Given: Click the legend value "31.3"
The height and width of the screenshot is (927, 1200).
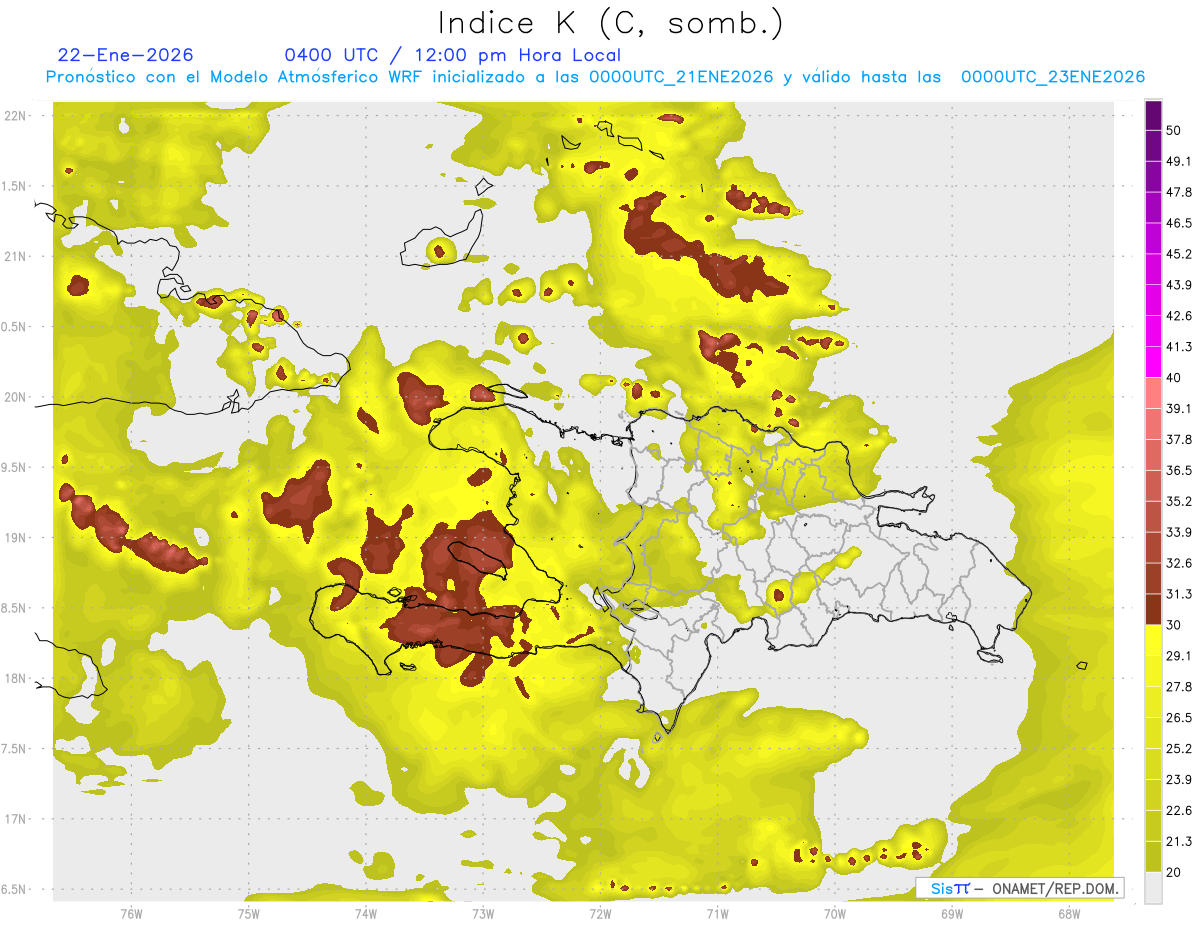Looking at the screenshot, I should pyautogui.click(x=1179, y=594).
